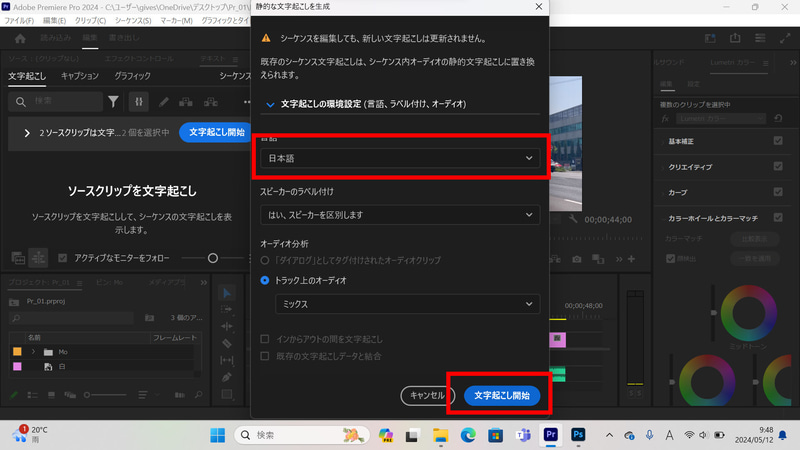
Task: Click the Windows taskbar search box
Action: (302, 435)
